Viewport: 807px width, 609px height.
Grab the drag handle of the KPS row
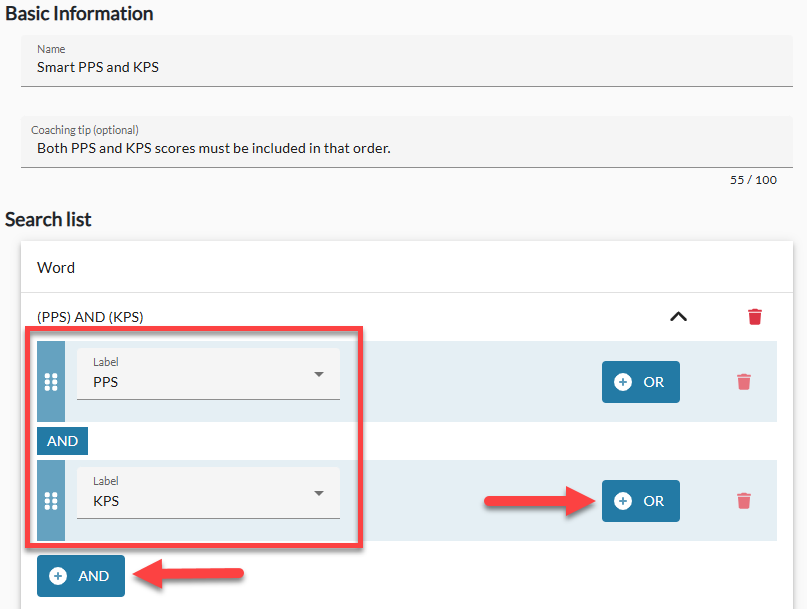click(51, 500)
